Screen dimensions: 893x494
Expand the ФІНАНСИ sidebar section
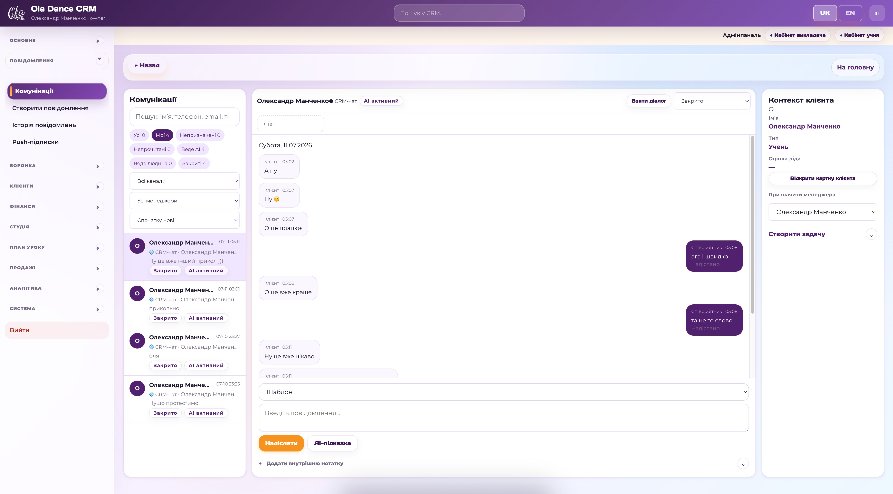(x=55, y=207)
